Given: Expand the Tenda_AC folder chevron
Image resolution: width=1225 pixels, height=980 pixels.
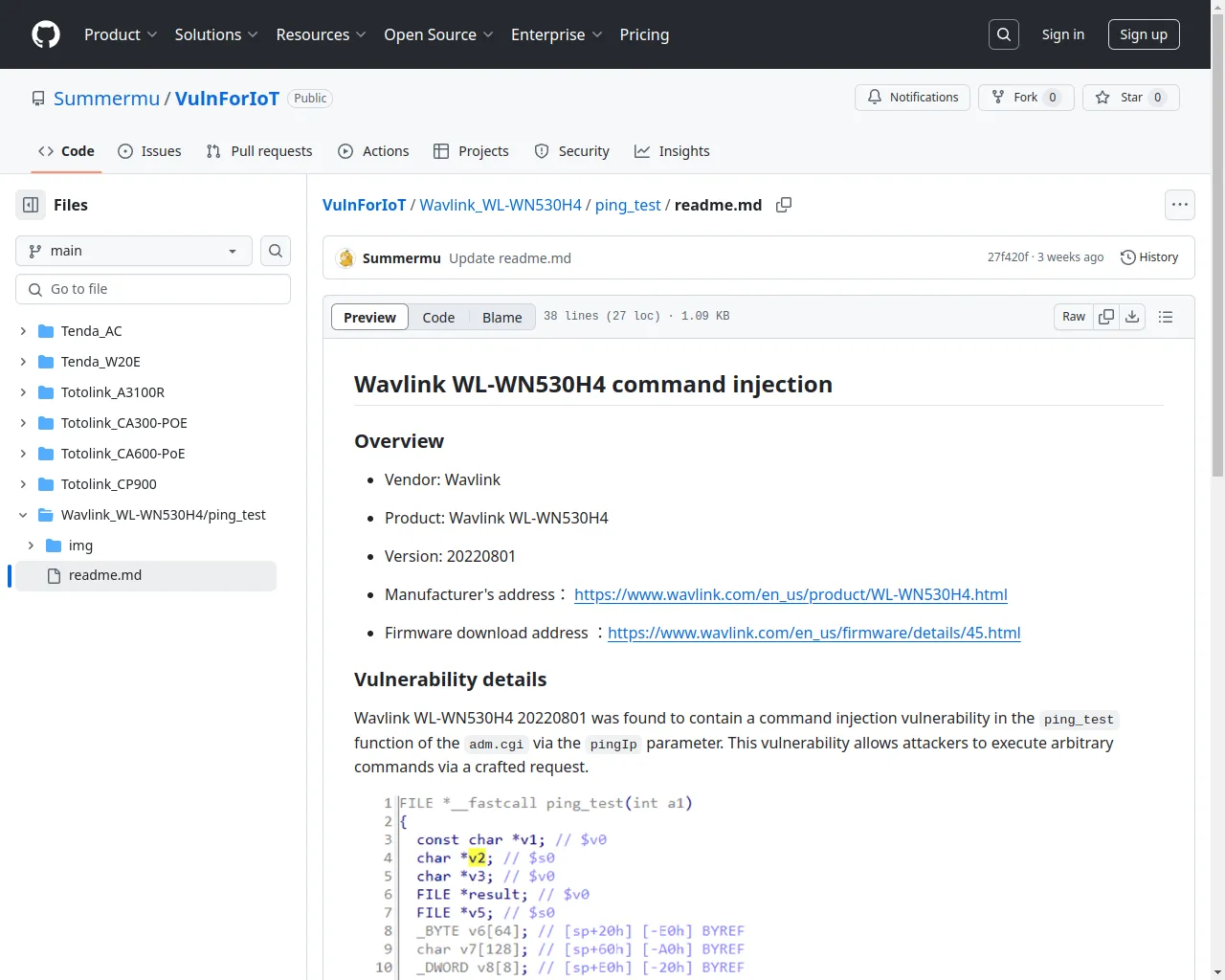Looking at the screenshot, I should pos(23,331).
